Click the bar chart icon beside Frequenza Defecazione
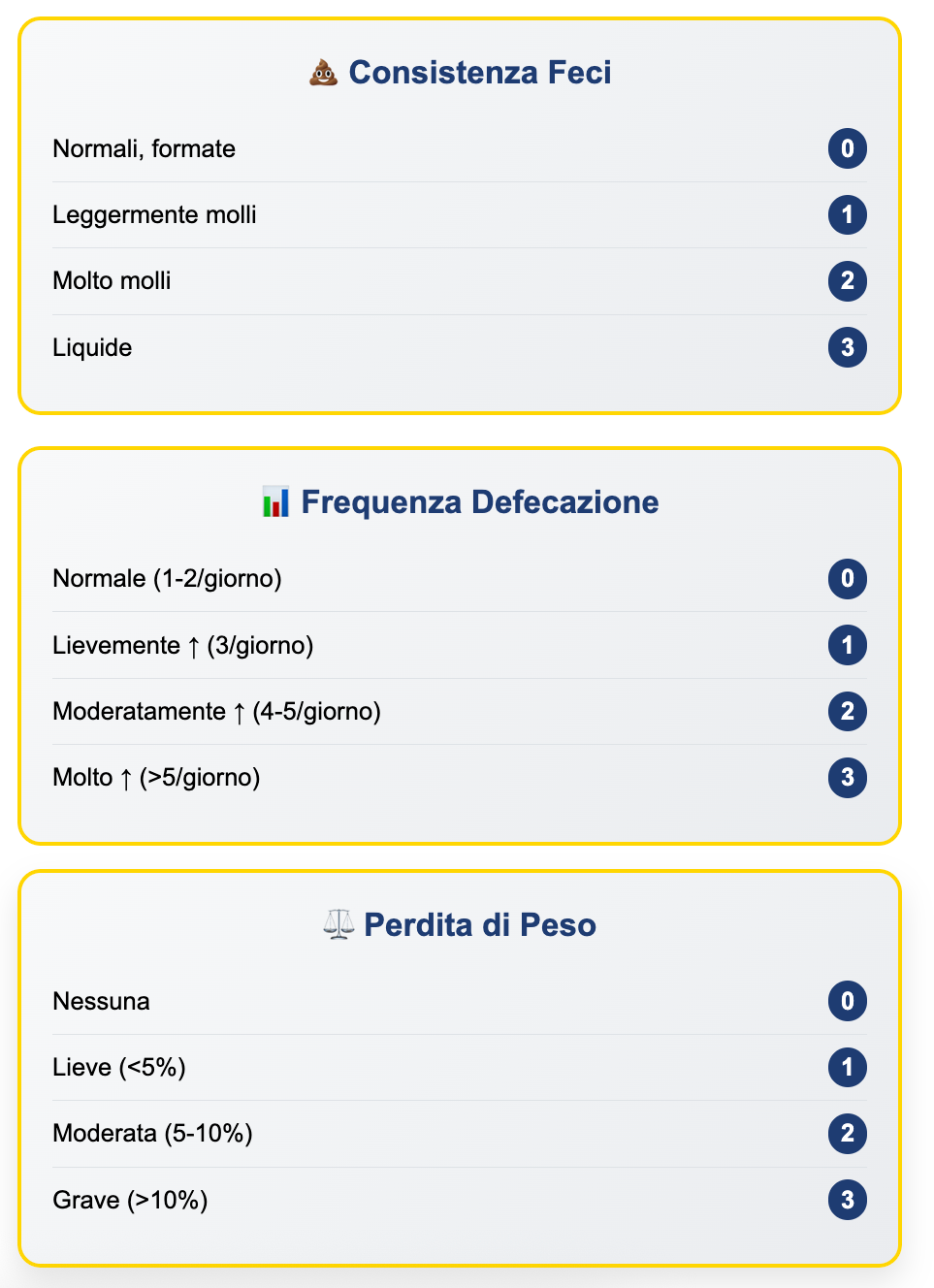This screenshot has width=934, height=1288. coord(276,502)
